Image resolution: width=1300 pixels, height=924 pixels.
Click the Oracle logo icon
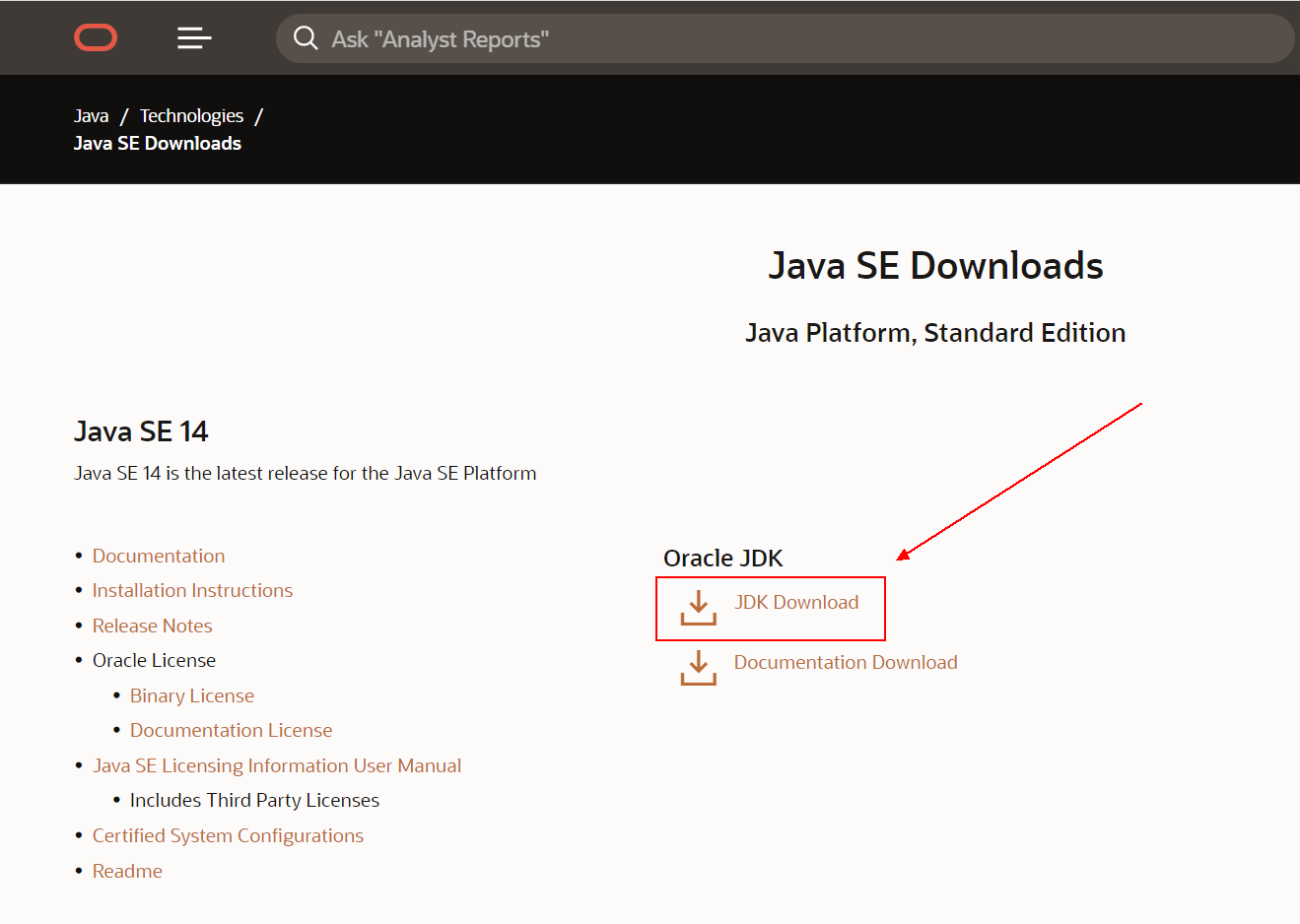click(x=96, y=37)
